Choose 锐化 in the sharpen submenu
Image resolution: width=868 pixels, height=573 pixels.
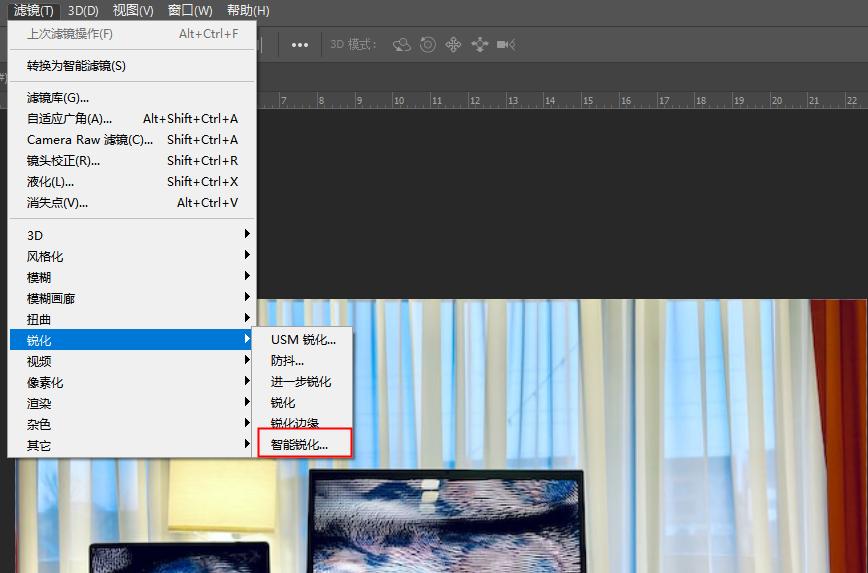click(x=303, y=403)
